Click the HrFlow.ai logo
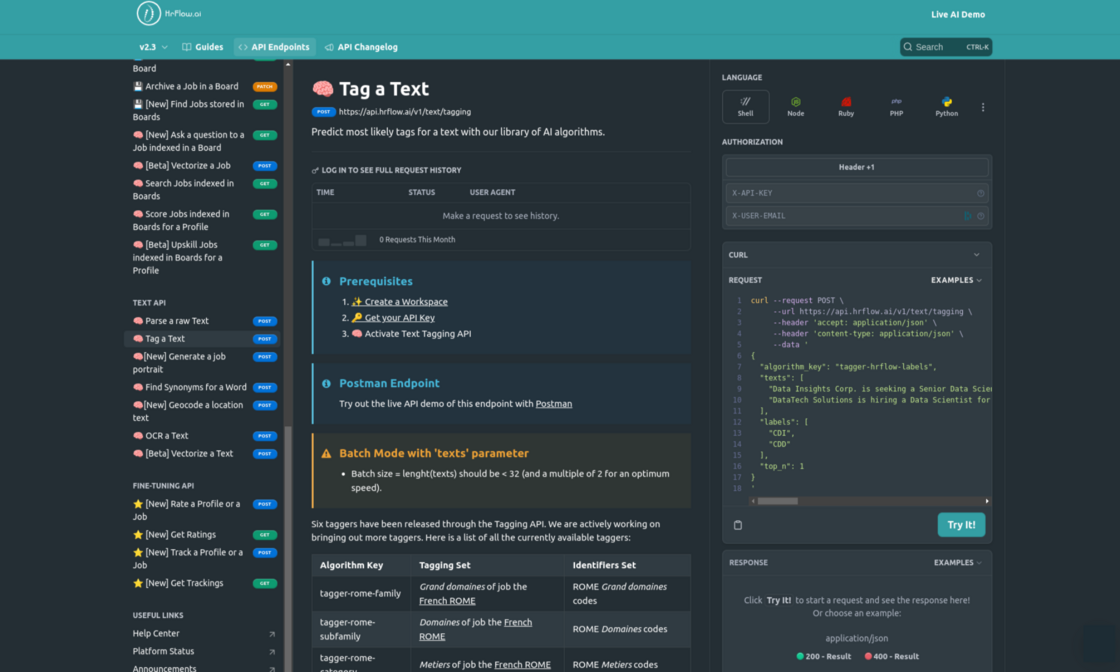Image resolution: width=1120 pixels, height=672 pixels. point(165,14)
